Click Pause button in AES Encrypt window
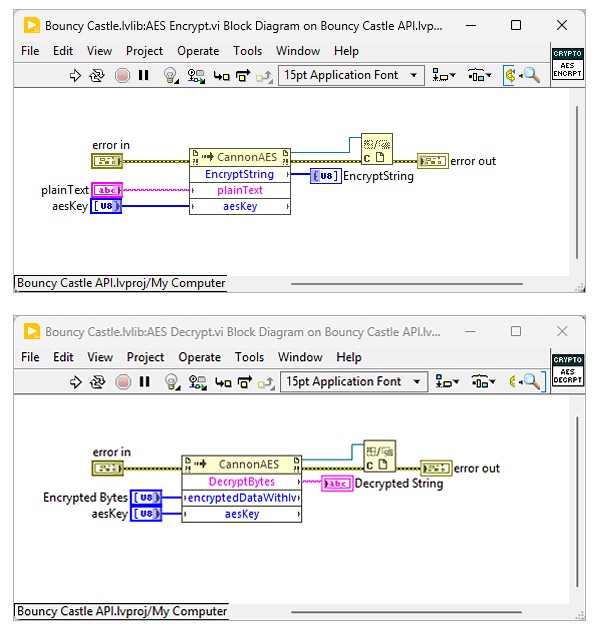The width and height of the screenshot is (599, 630). click(143, 75)
